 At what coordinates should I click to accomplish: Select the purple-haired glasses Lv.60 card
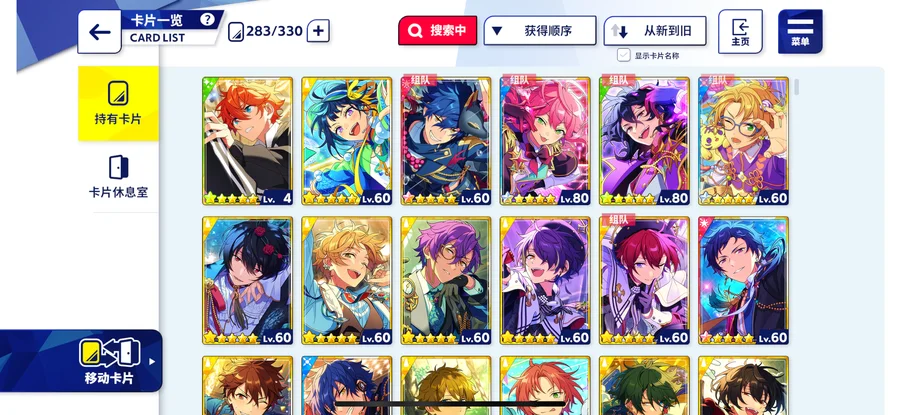click(446, 281)
